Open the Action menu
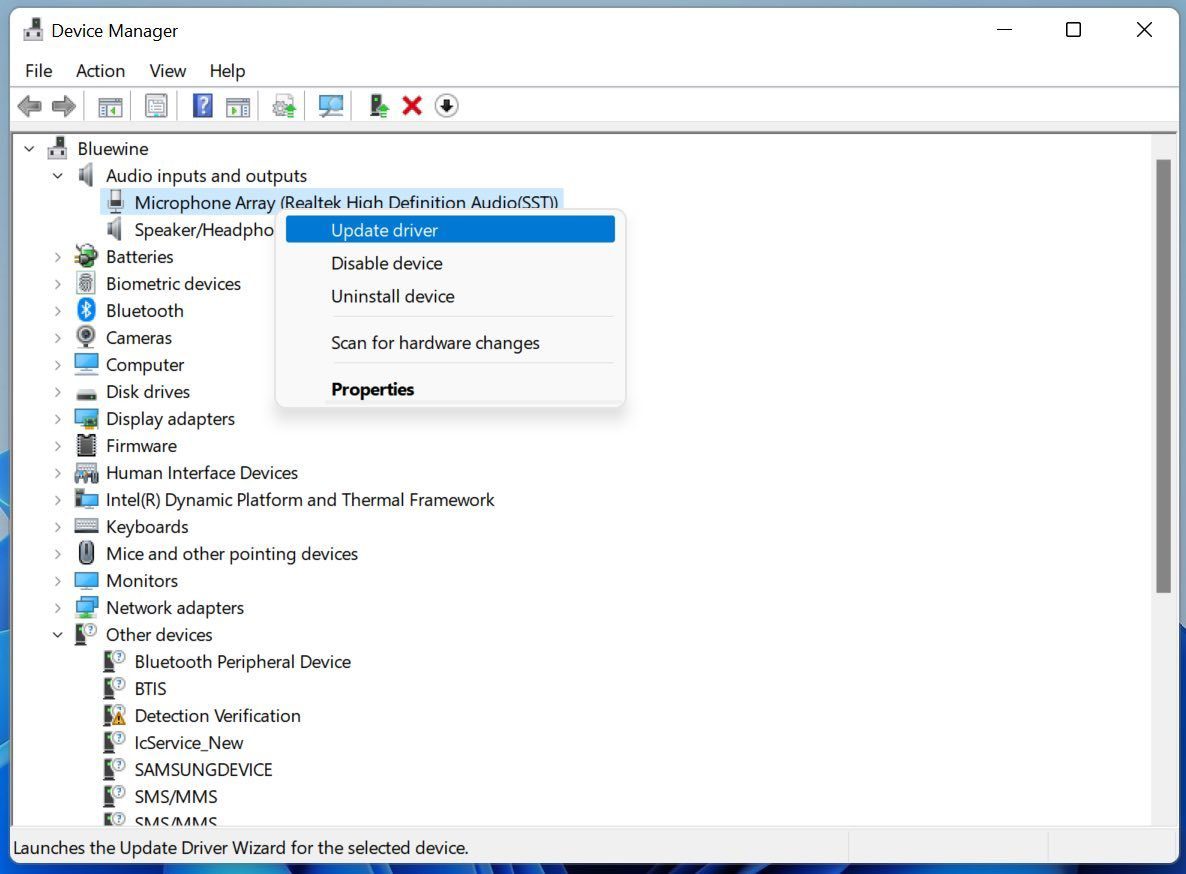 coord(101,71)
